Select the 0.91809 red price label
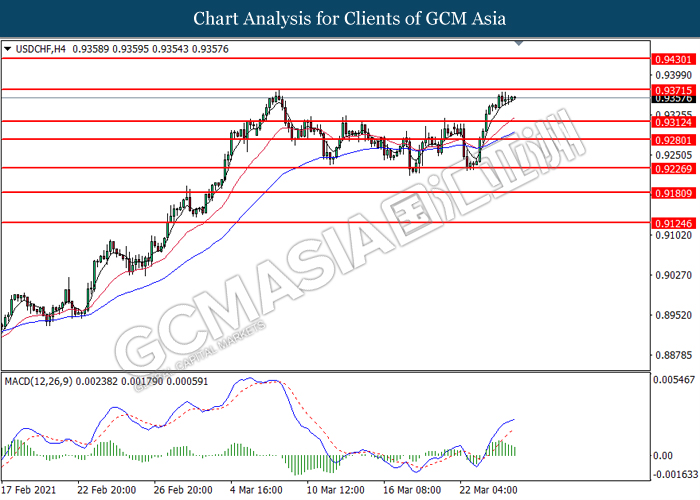 click(x=674, y=193)
